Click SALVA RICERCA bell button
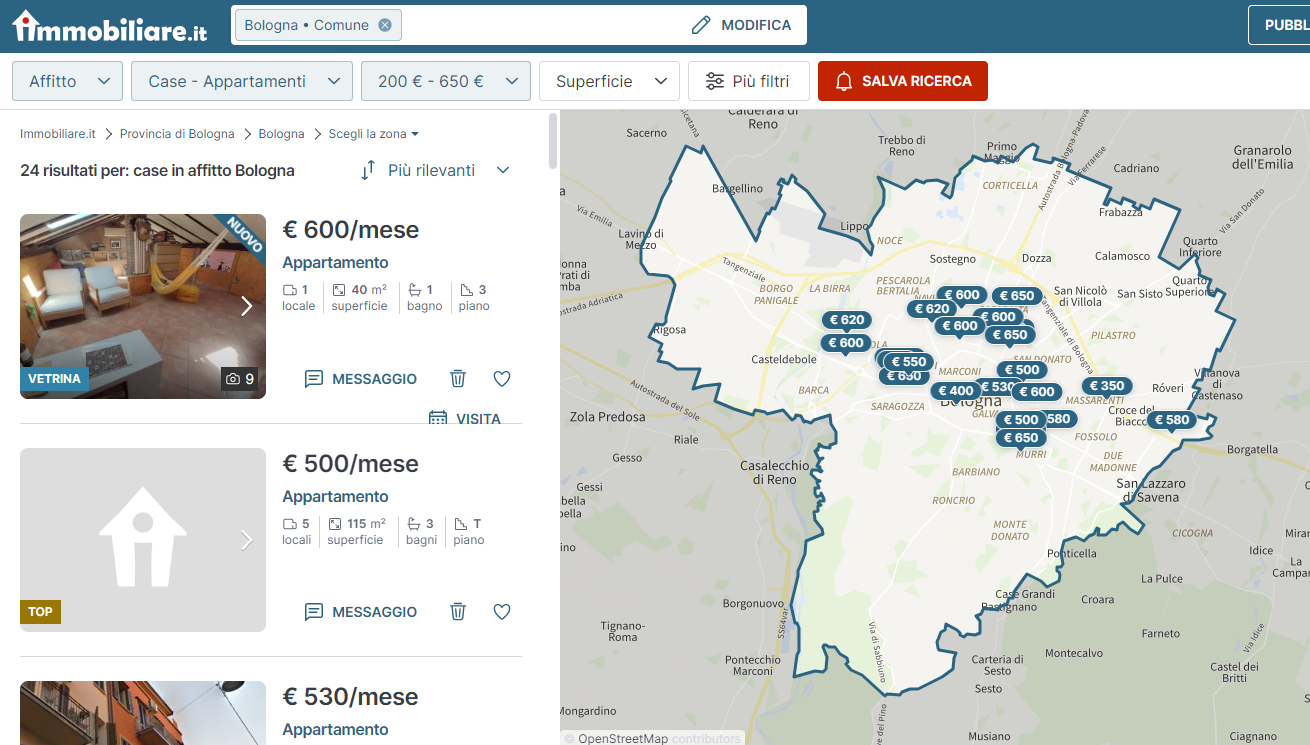1310x745 pixels. 903,81
